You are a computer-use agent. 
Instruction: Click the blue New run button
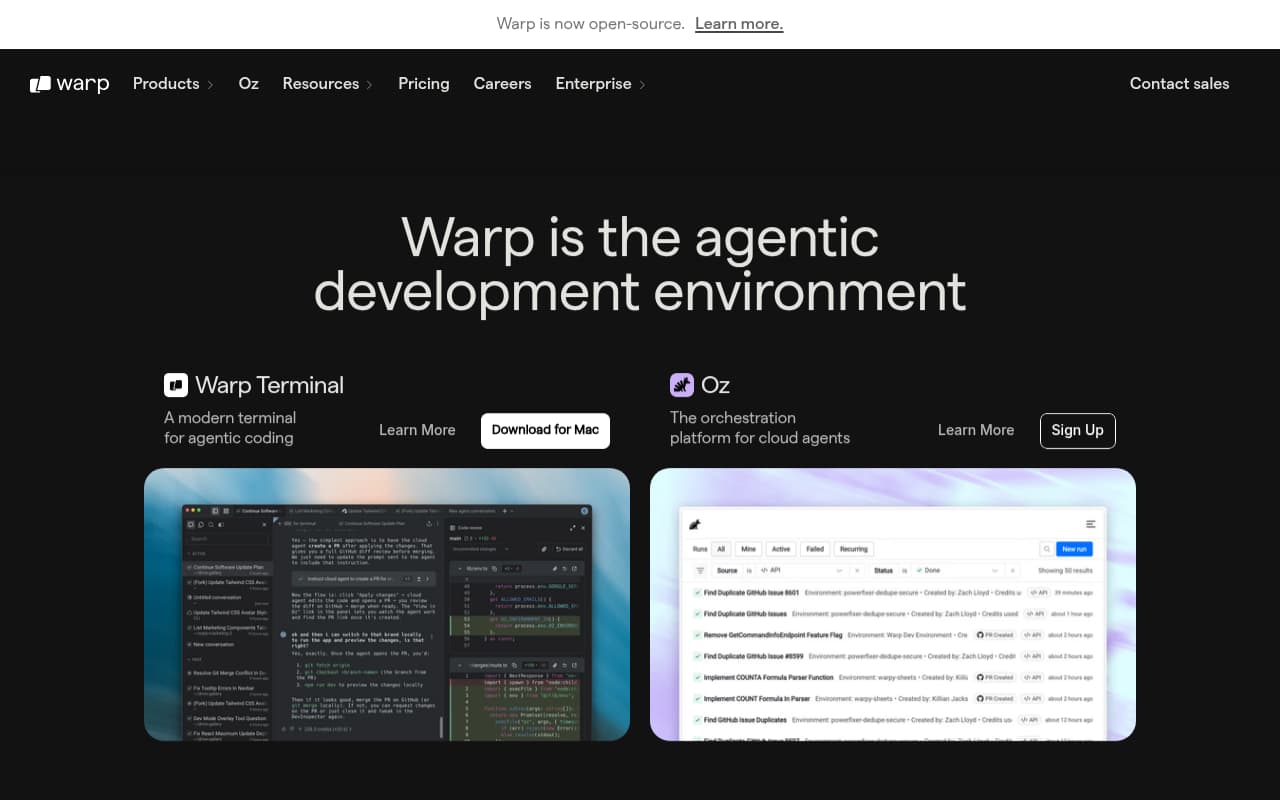tap(1075, 549)
